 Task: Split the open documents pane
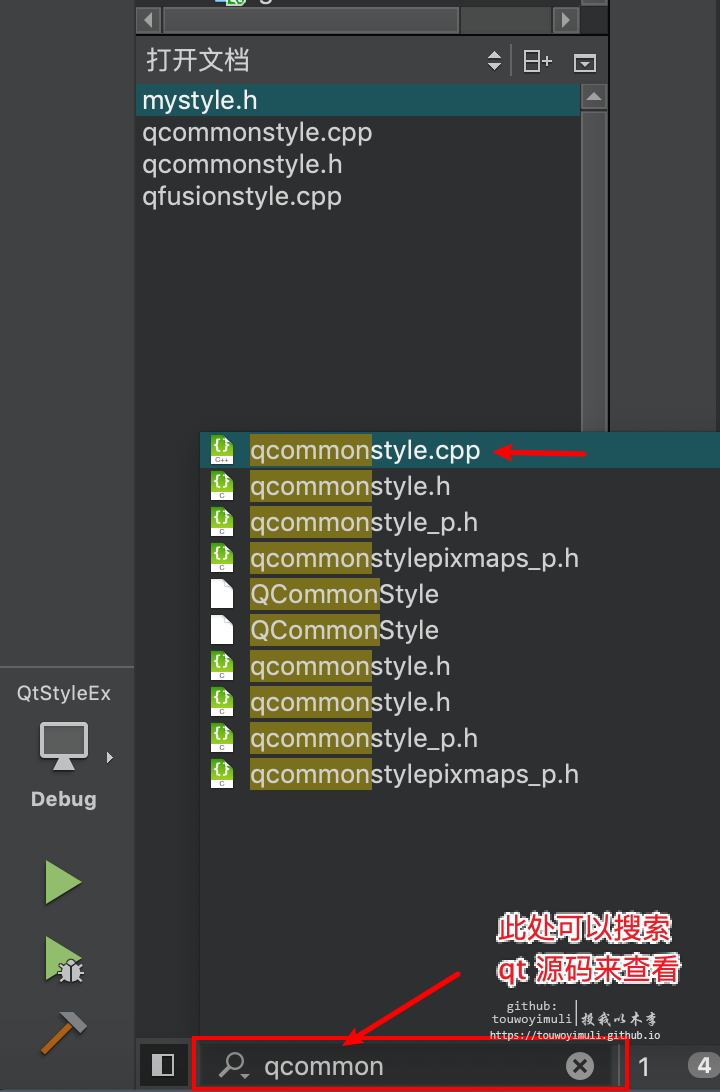point(537,61)
